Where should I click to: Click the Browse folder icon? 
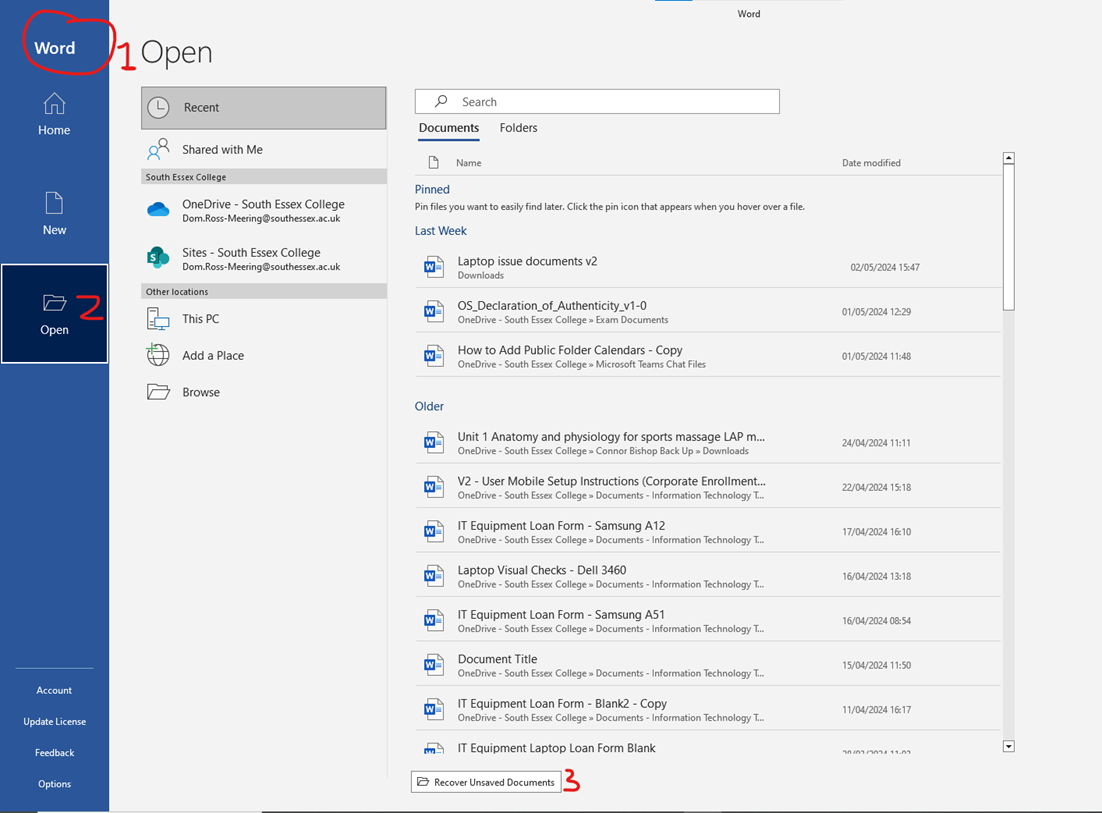pos(158,391)
